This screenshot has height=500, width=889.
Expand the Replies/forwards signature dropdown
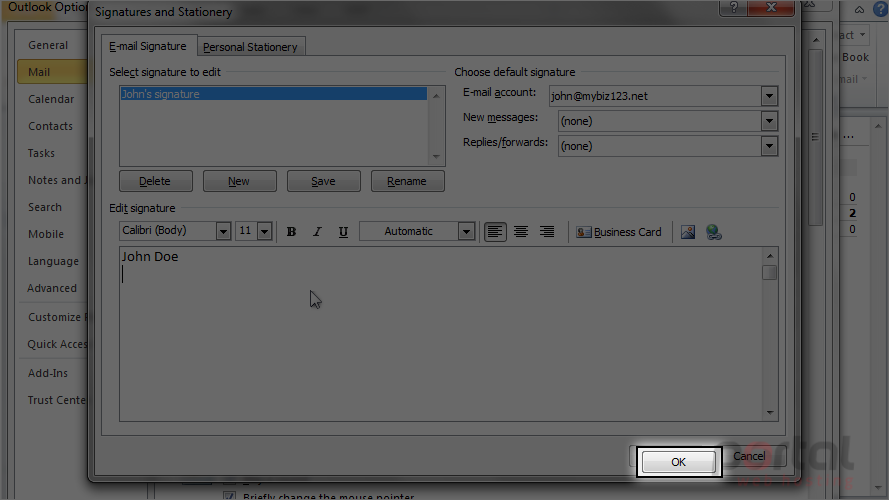tap(769, 146)
